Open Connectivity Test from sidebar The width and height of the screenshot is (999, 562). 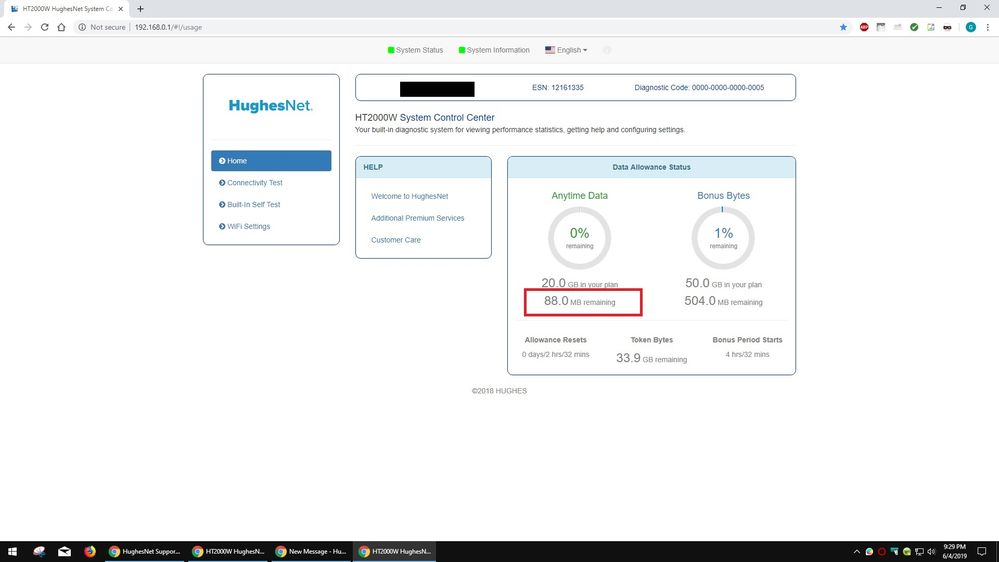(x=254, y=183)
